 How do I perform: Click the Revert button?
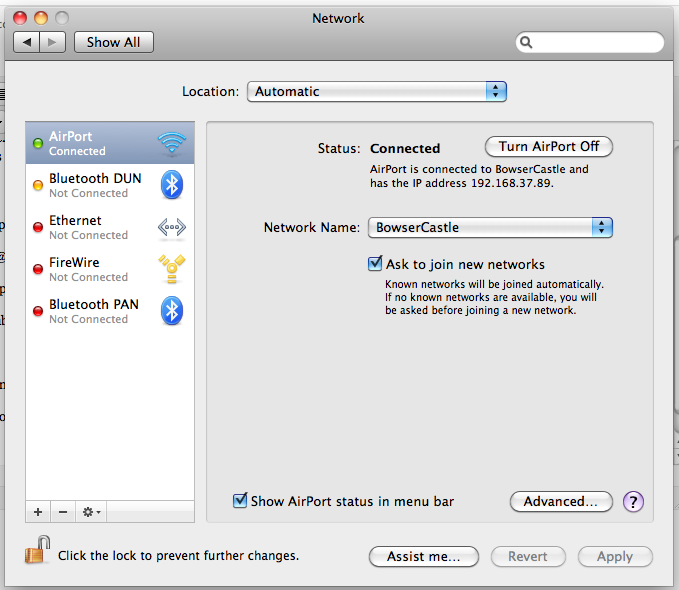[528, 556]
